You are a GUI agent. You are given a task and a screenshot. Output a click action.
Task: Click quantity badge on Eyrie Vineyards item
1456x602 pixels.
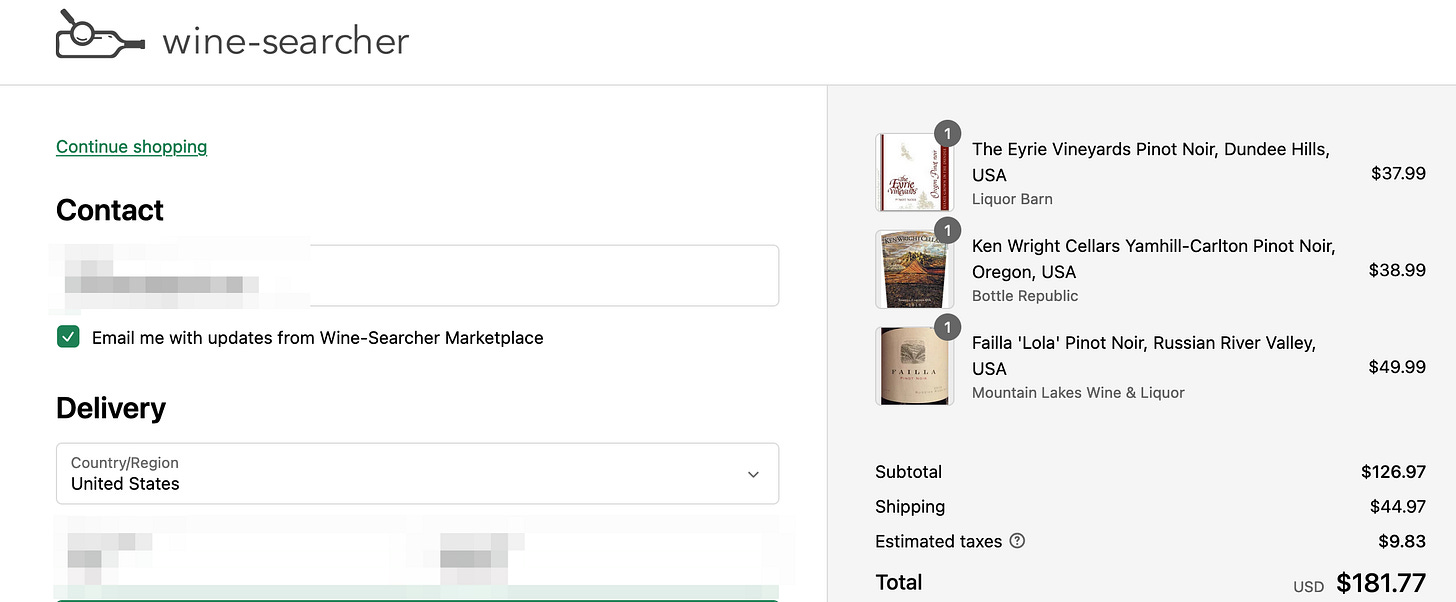pyautogui.click(x=947, y=133)
